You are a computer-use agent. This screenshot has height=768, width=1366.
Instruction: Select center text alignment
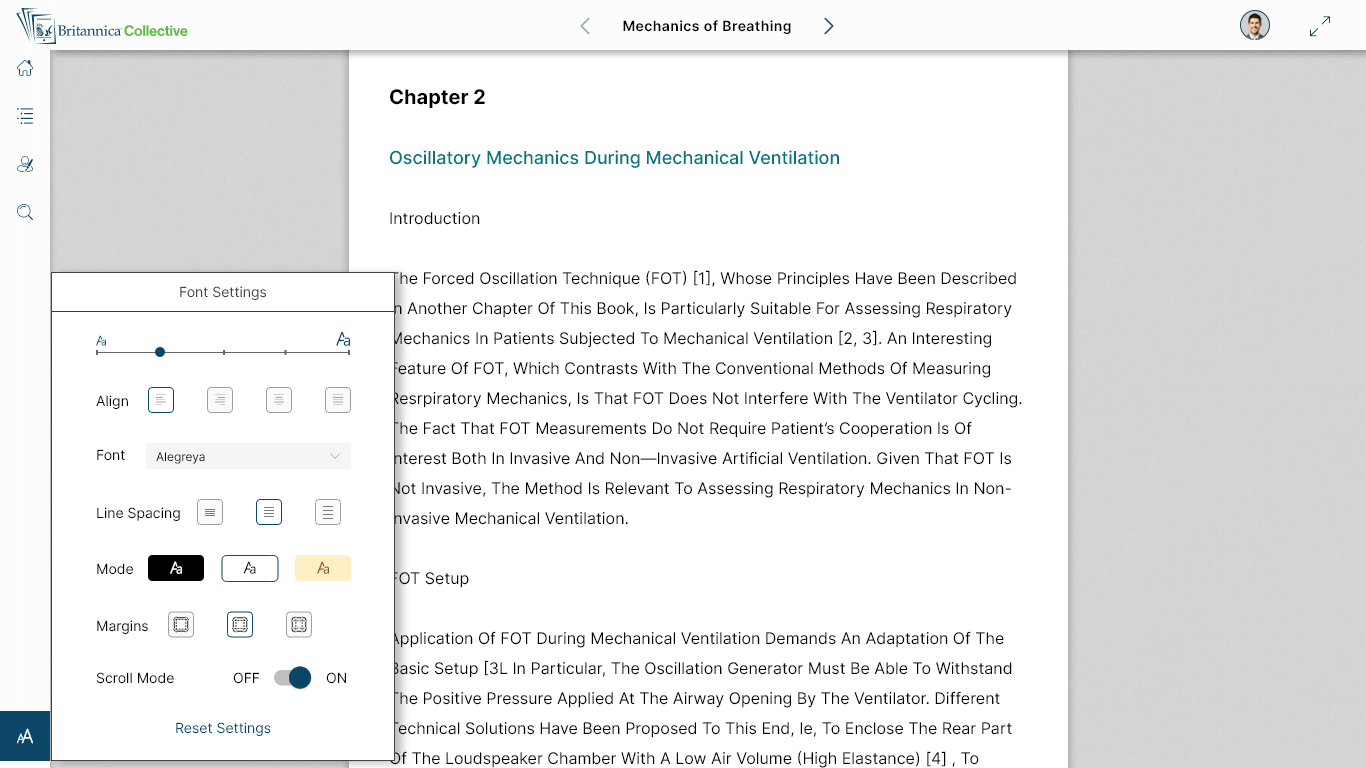tap(279, 400)
